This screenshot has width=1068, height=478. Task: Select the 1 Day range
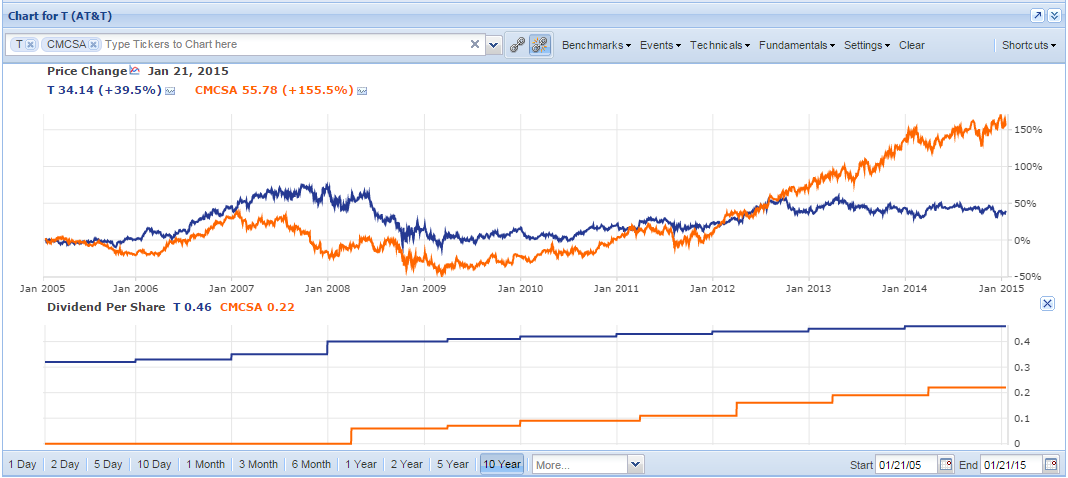click(22, 464)
